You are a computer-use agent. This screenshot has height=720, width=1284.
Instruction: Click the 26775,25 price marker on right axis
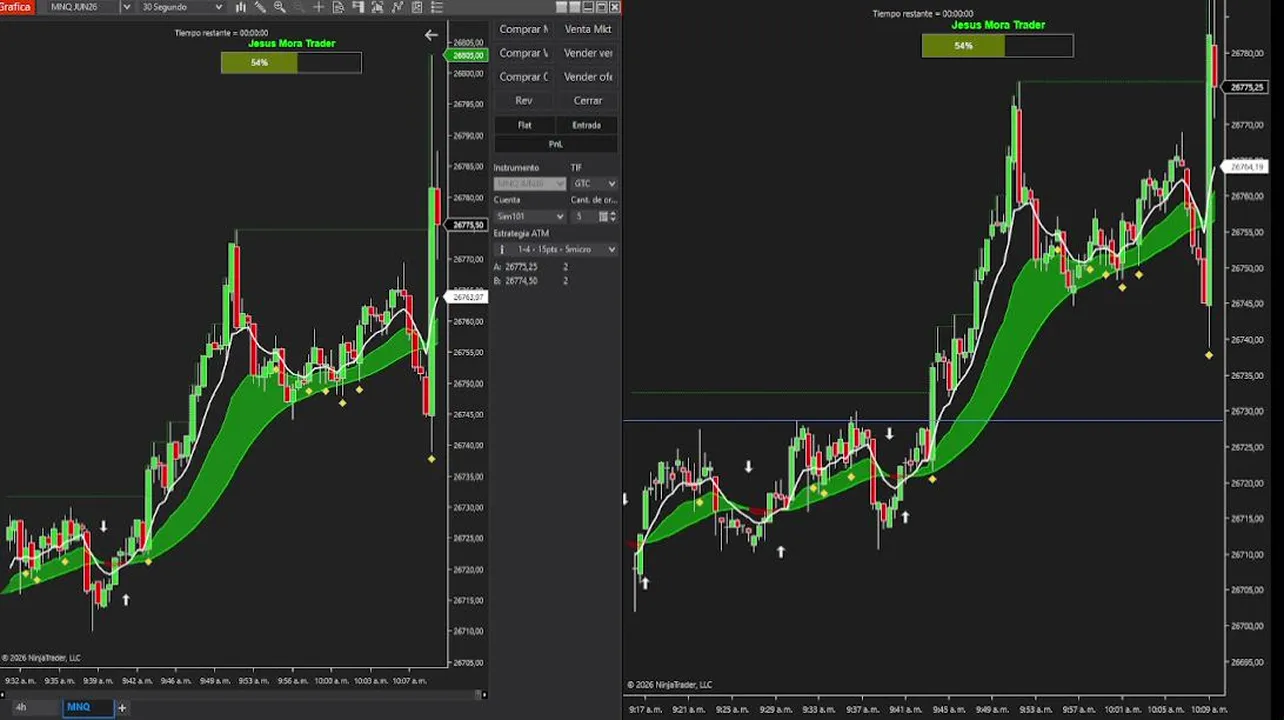[x=1246, y=88]
